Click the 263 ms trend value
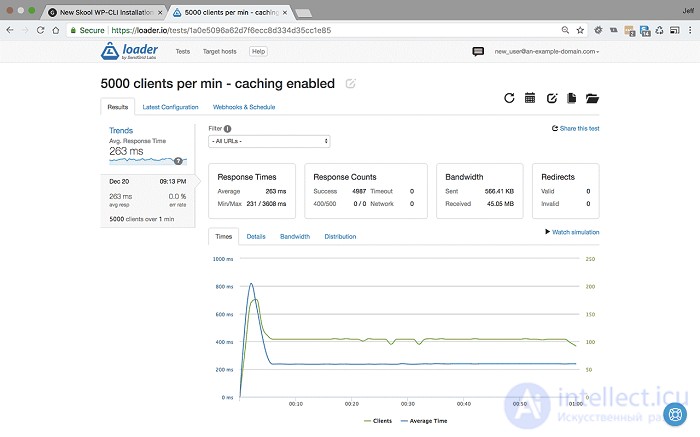 click(x=126, y=151)
